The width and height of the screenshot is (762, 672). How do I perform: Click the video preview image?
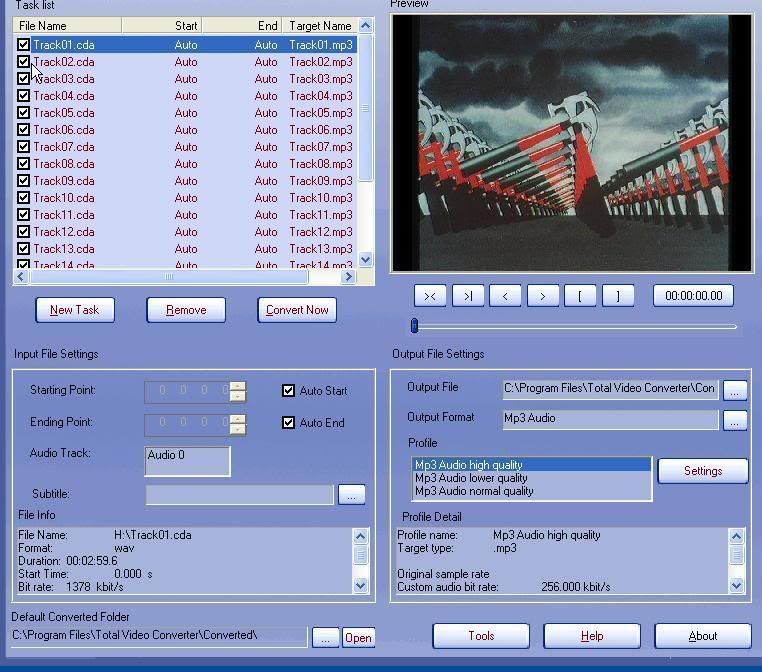tap(572, 143)
